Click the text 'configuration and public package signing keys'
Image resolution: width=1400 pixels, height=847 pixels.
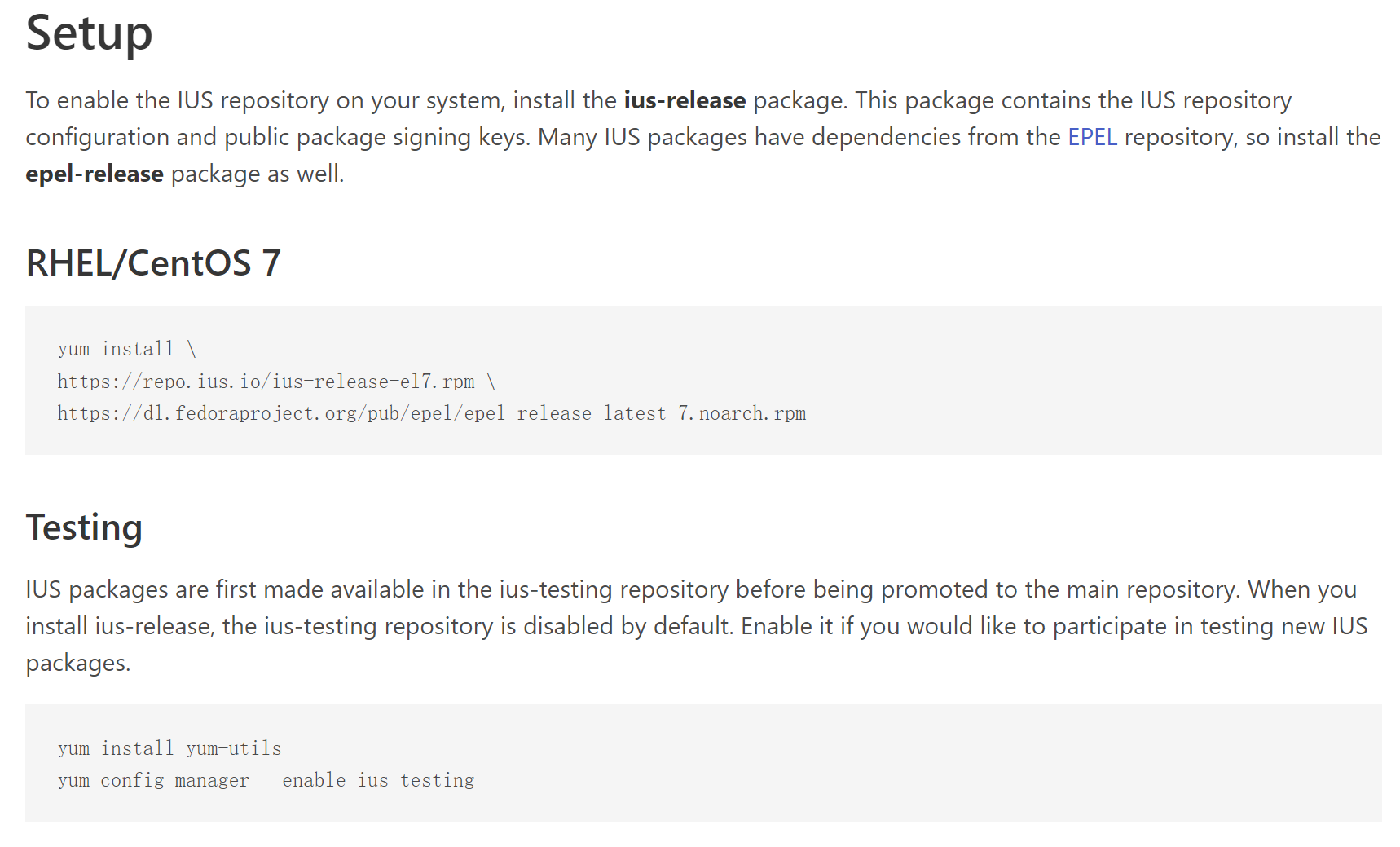(x=278, y=137)
